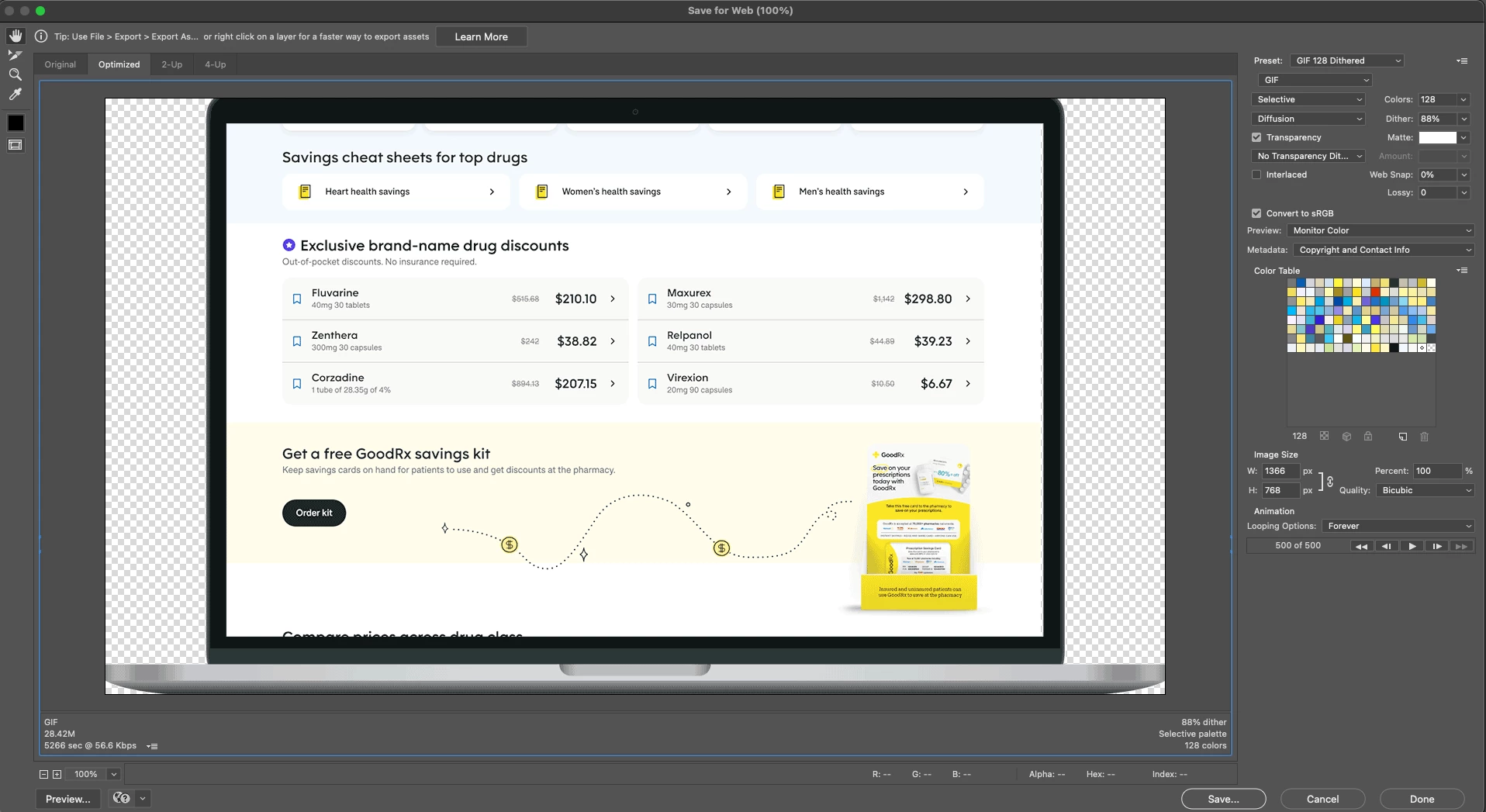Click the image height field 768
Image resolution: width=1486 pixels, height=812 pixels.
pos(1280,490)
